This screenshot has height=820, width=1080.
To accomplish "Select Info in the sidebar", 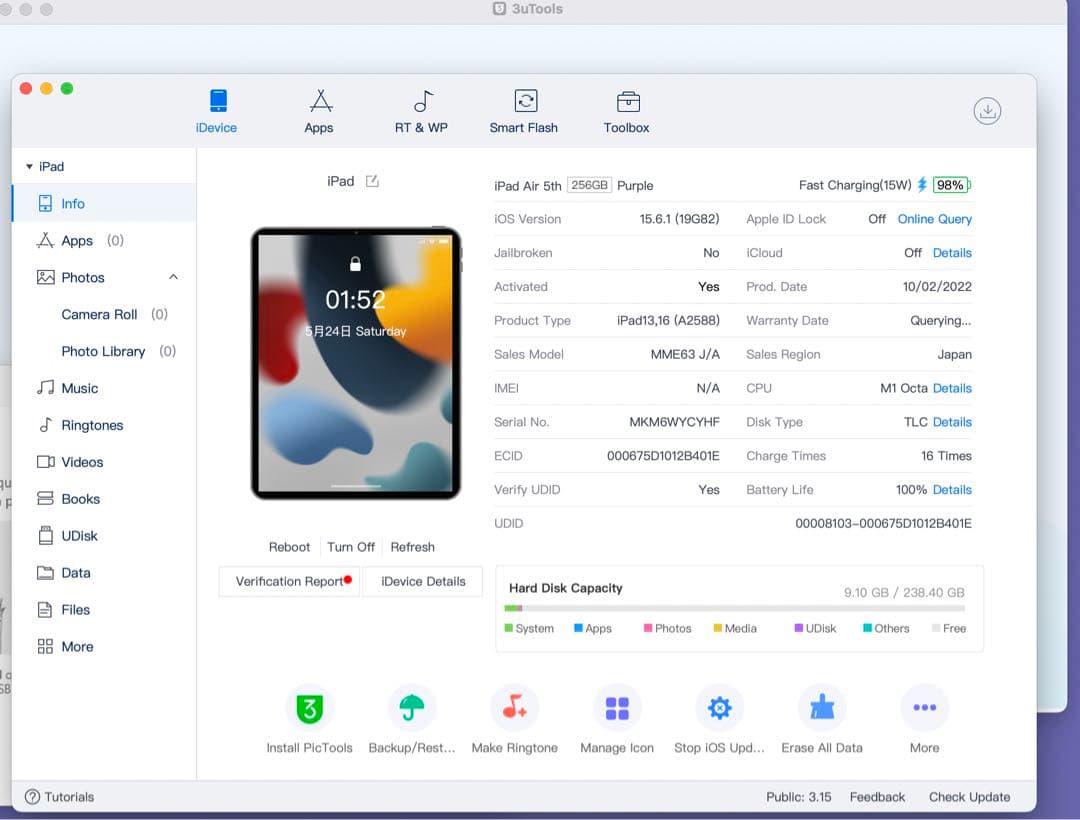I will click(x=104, y=204).
